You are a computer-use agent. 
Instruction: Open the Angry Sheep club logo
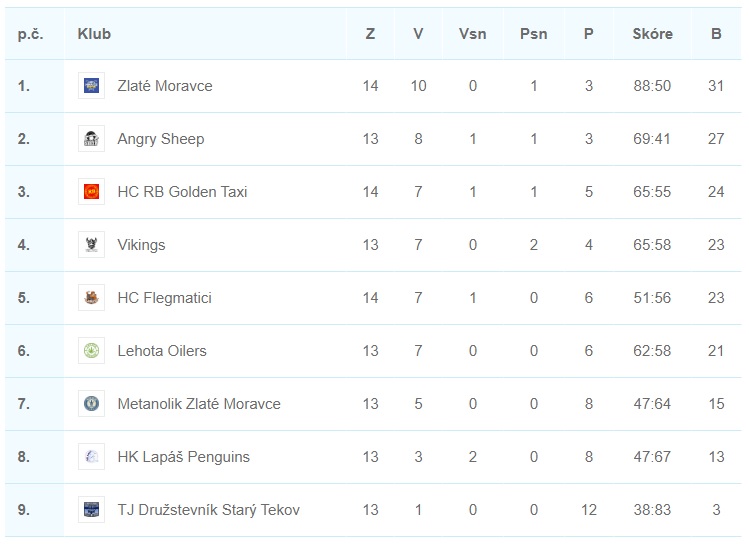[91, 139]
